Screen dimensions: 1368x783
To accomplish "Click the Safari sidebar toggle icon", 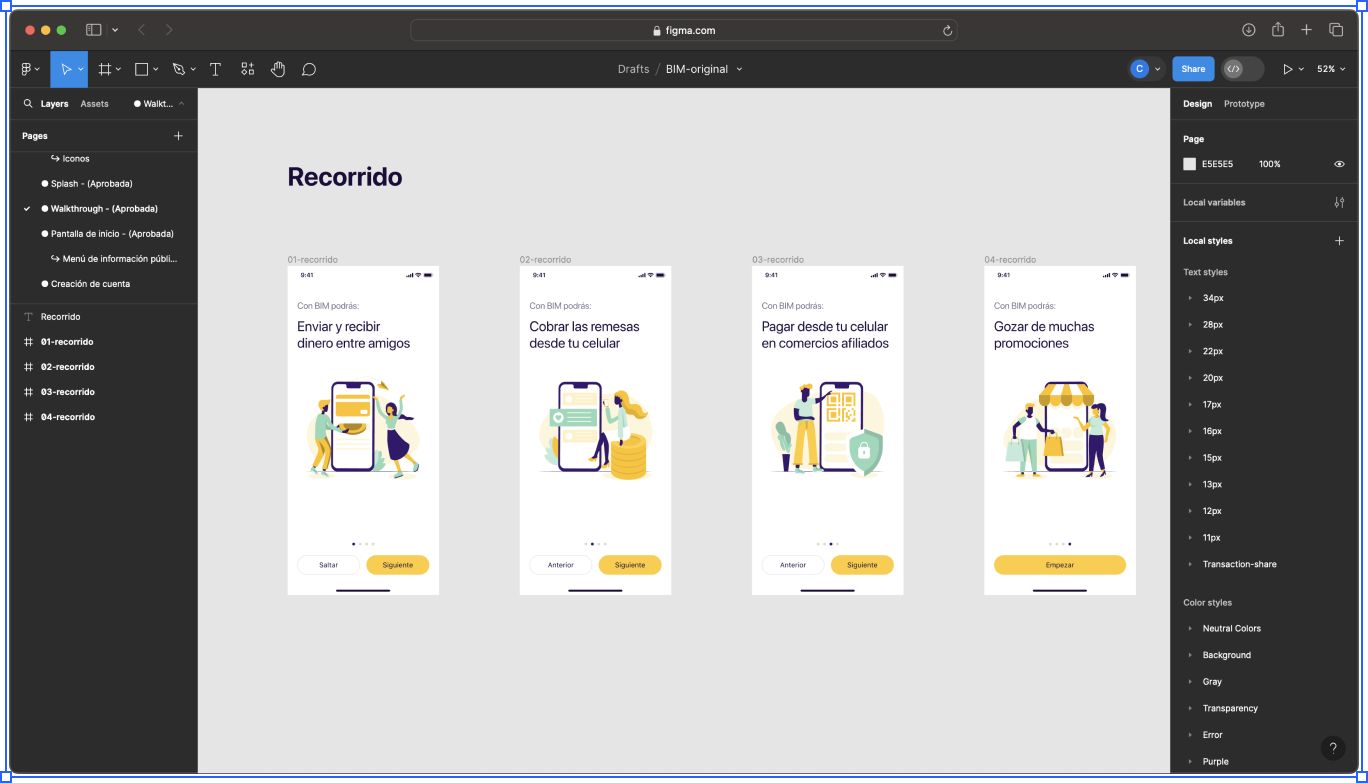I will (x=94, y=30).
